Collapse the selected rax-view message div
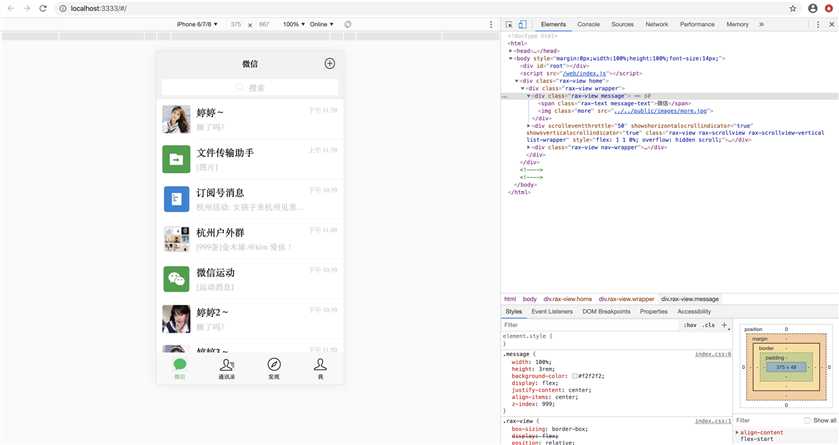This screenshot has width=839, height=445. [x=529, y=96]
